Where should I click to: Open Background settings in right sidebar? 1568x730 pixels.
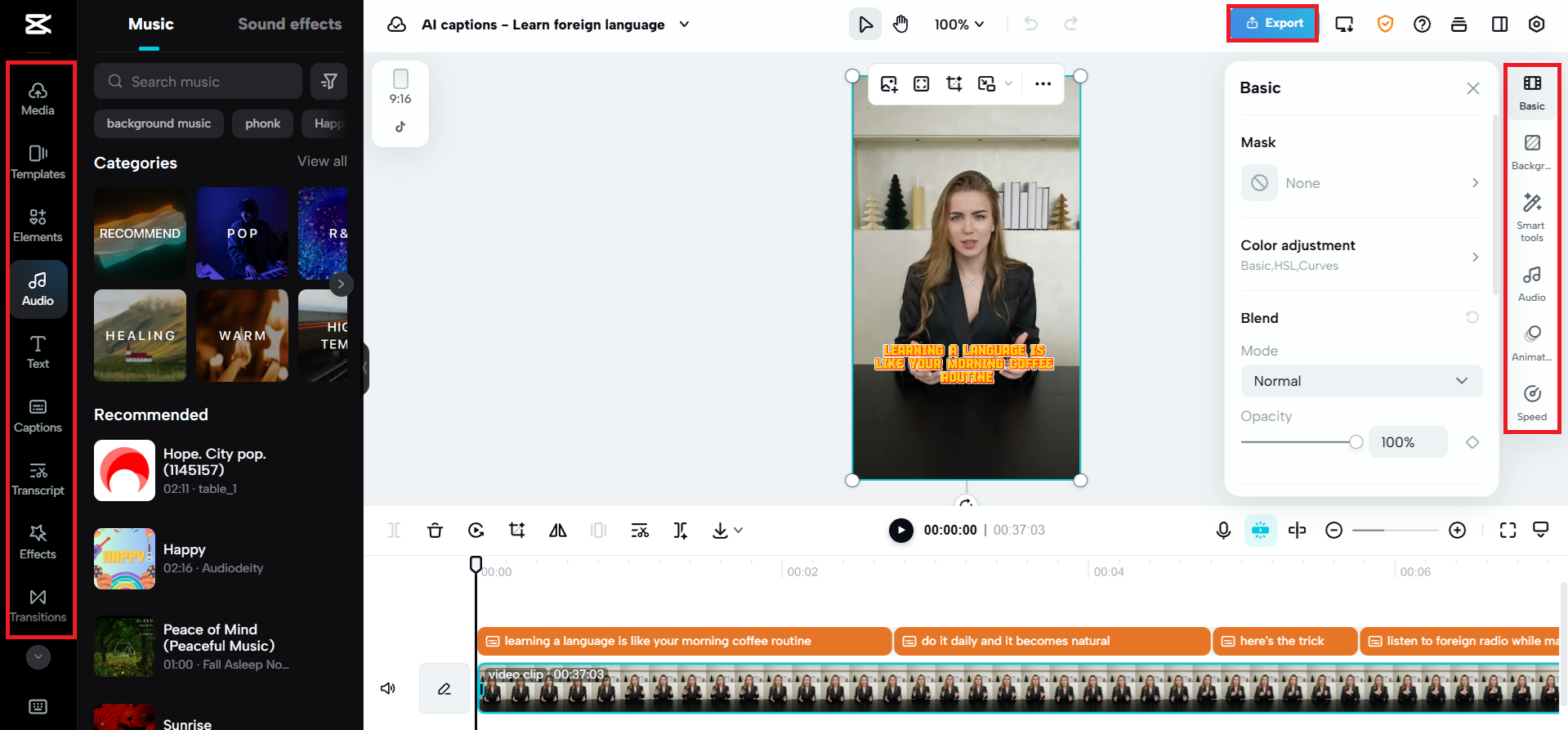click(x=1532, y=152)
